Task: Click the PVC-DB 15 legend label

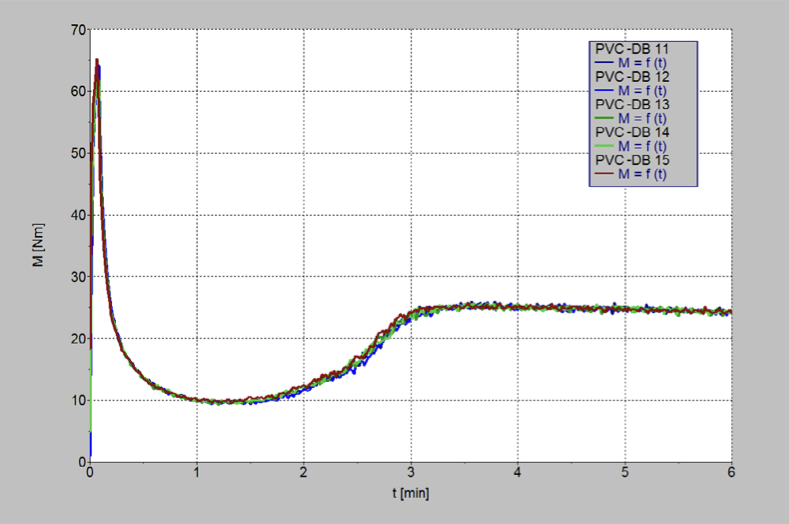Action: click(x=632, y=160)
